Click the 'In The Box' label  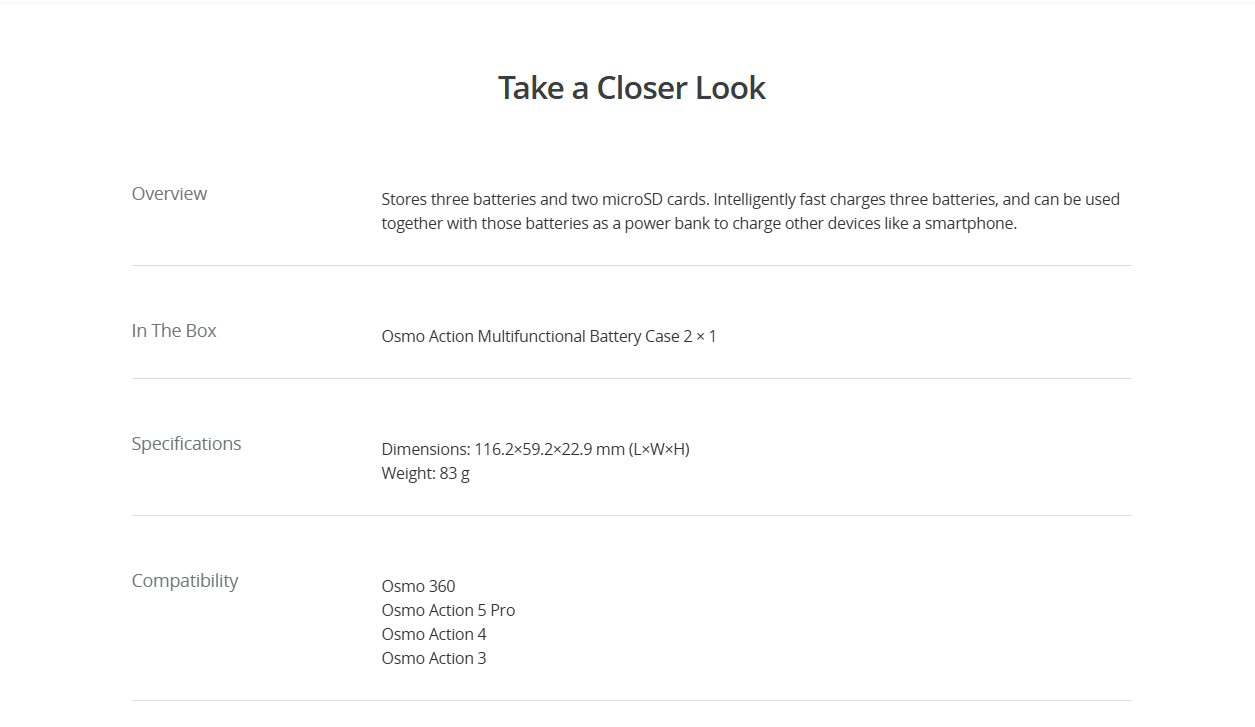(174, 330)
